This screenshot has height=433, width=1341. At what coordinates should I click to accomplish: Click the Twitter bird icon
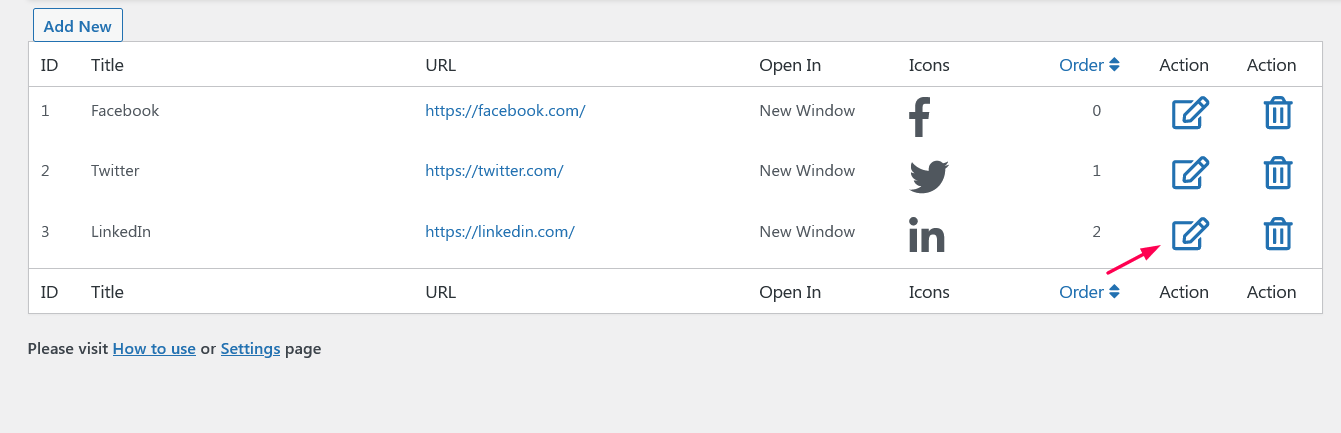(929, 176)
